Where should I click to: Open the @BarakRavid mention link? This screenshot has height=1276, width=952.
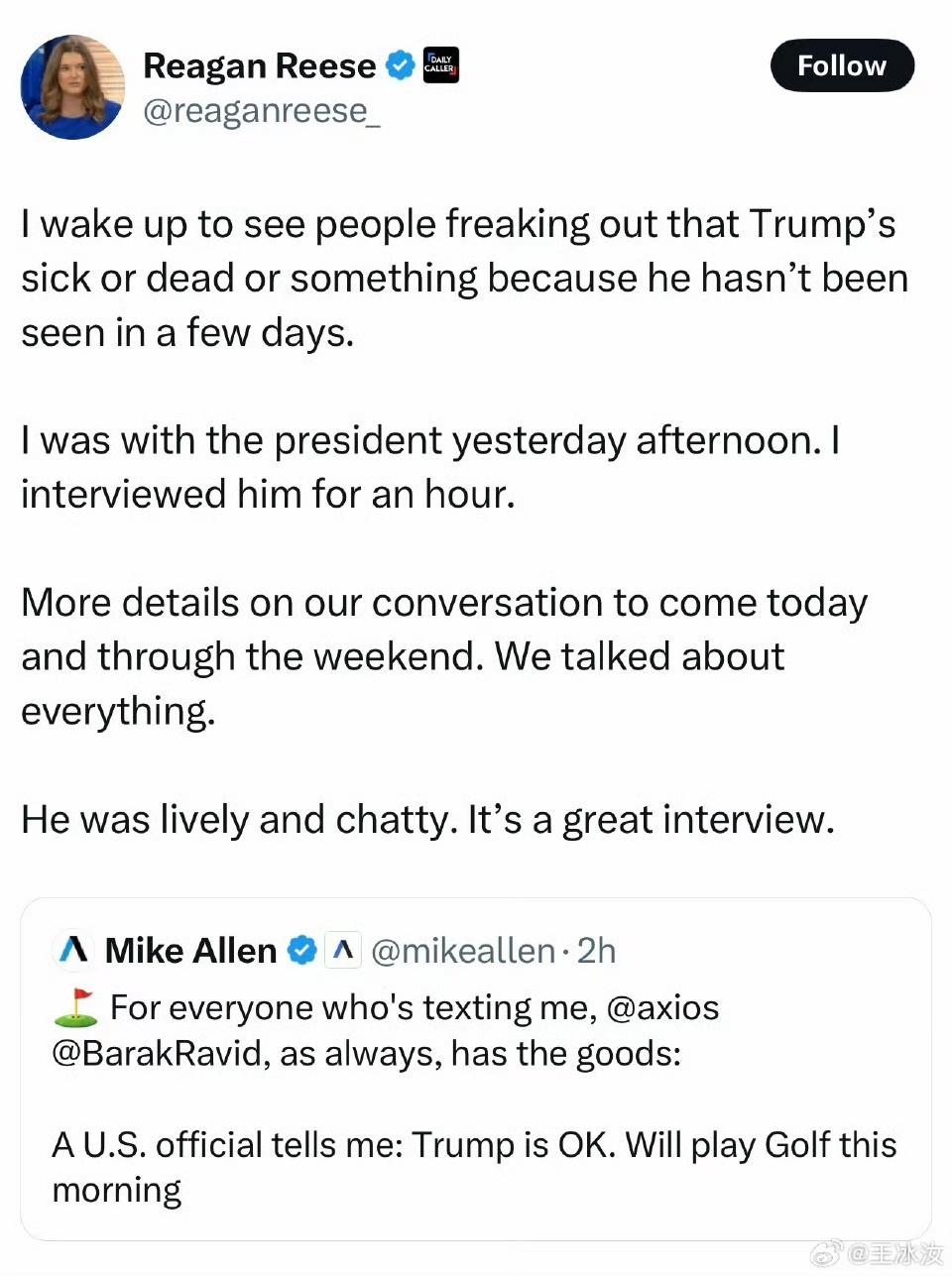click(x=161, y=1053)
